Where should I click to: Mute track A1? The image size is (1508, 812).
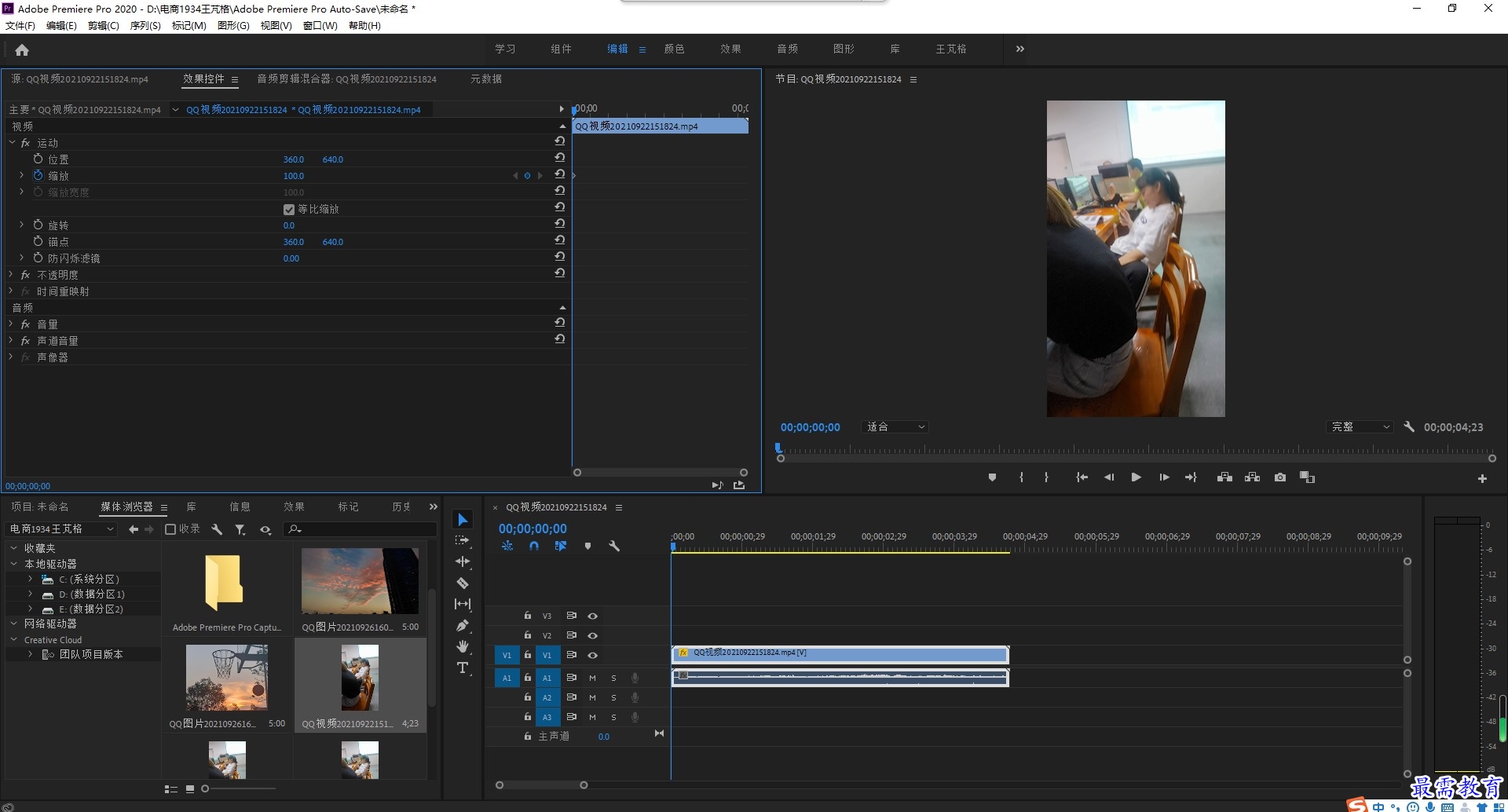[592, 678]
